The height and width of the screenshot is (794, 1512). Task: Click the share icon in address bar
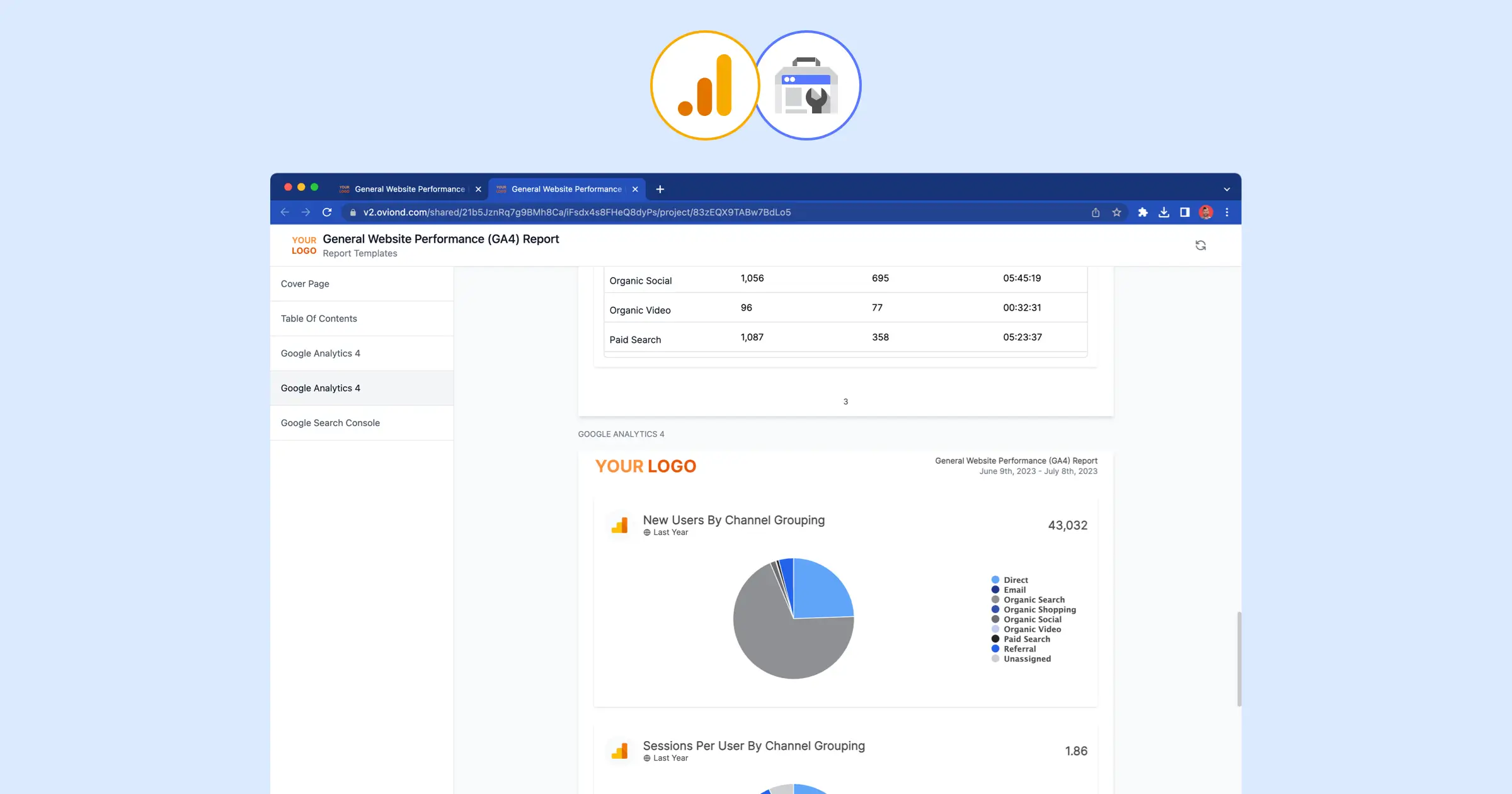coord(1096,212)
